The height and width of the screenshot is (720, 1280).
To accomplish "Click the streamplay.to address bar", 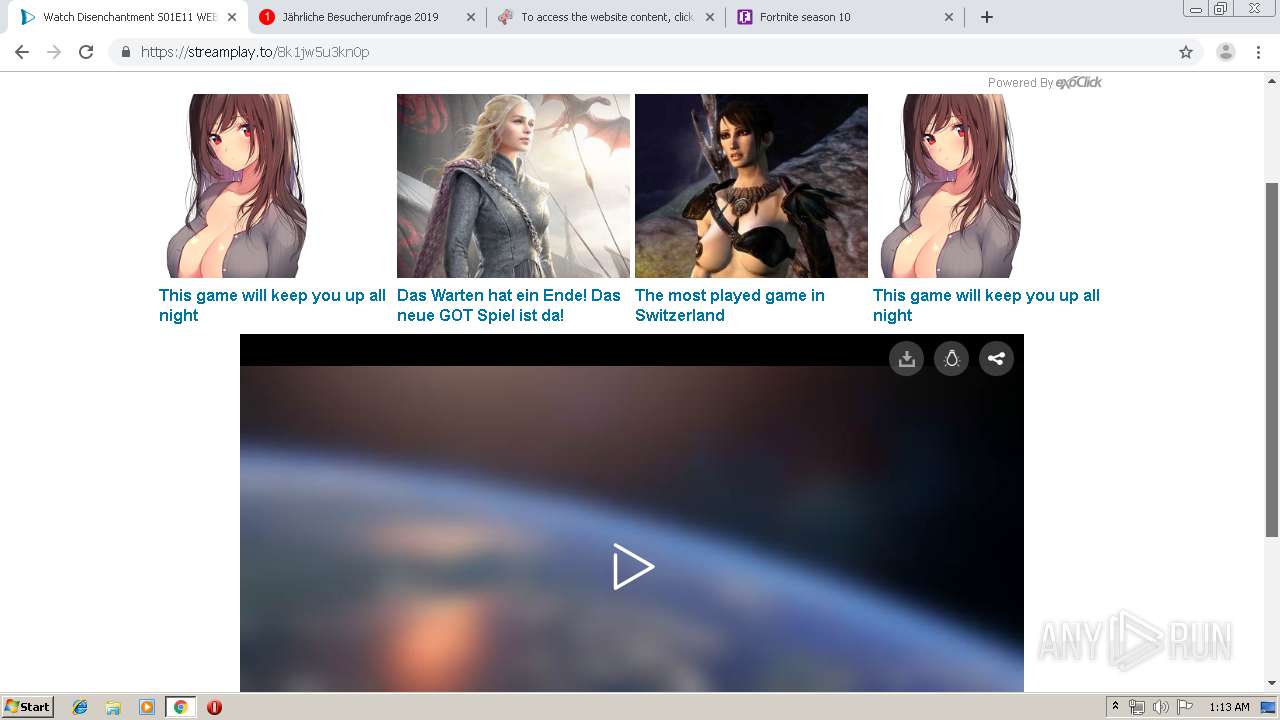I will coord(655,52).
